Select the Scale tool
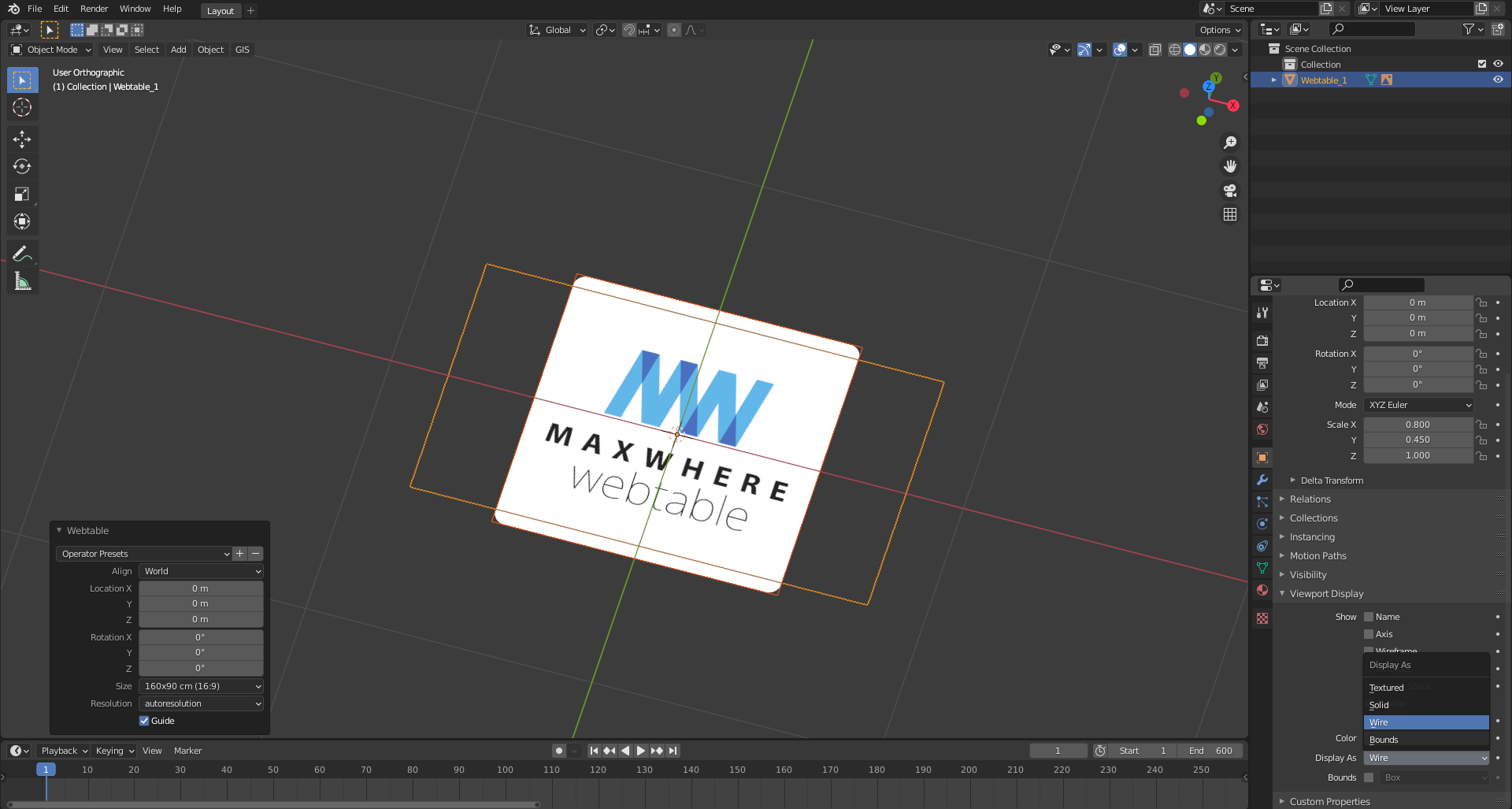Screen dimensions: 1512x809 tap(22, 194)
